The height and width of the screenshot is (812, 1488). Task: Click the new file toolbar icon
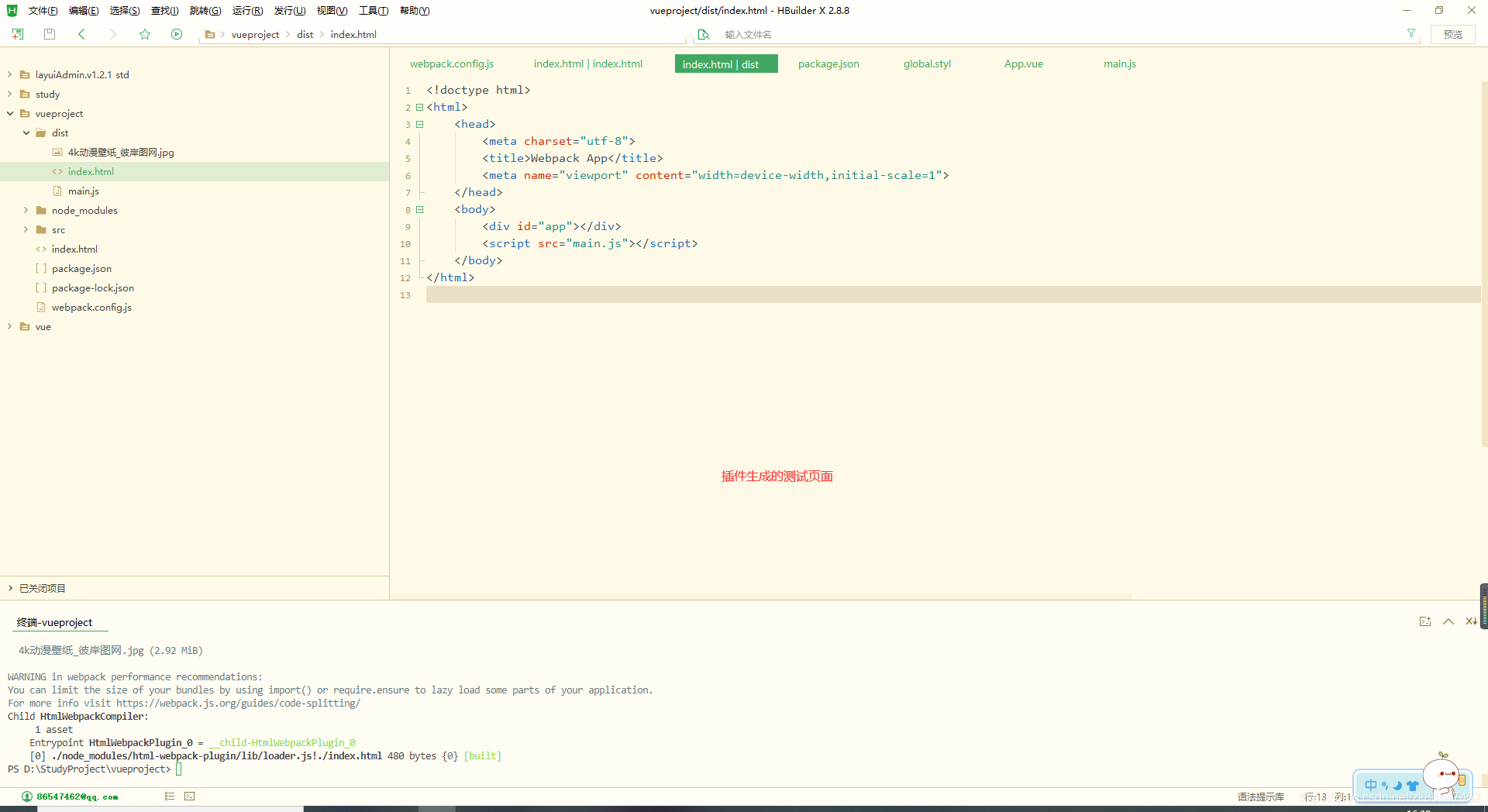(x=18, y=34)
